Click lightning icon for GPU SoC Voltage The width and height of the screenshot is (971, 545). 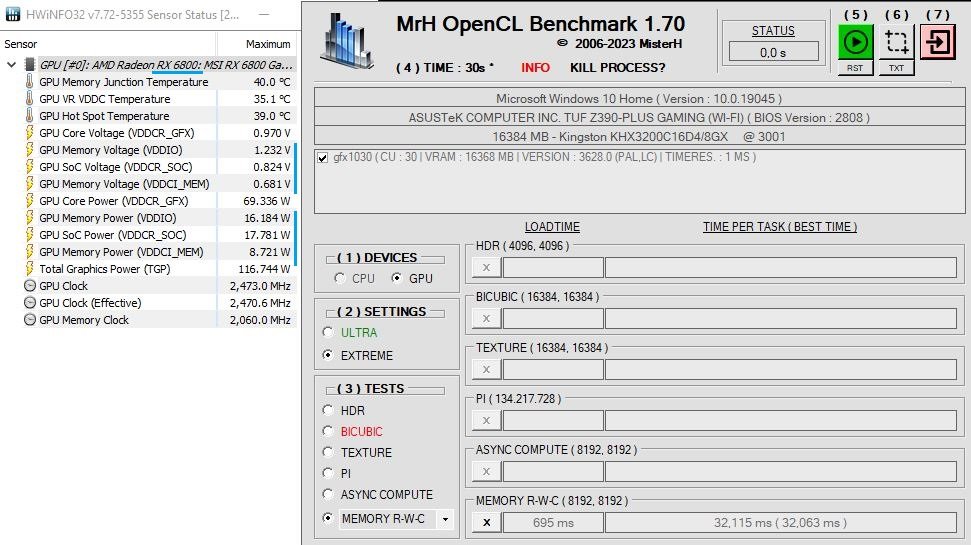click(x=29, y=167)
